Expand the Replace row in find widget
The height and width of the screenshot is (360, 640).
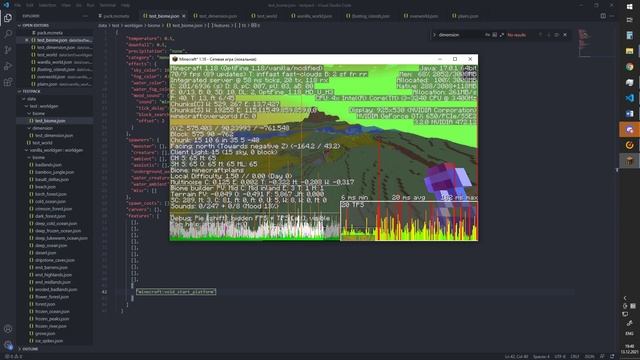click(434, 35)
